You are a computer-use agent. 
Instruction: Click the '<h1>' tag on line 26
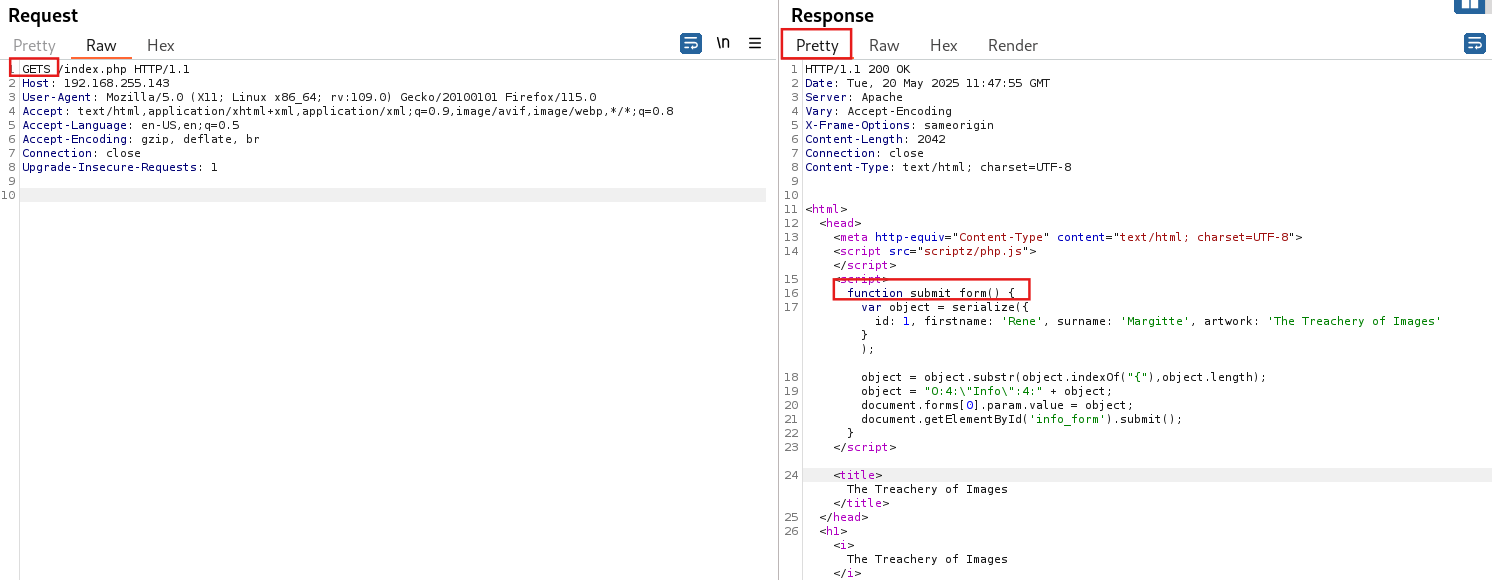(x=833, y=531)
